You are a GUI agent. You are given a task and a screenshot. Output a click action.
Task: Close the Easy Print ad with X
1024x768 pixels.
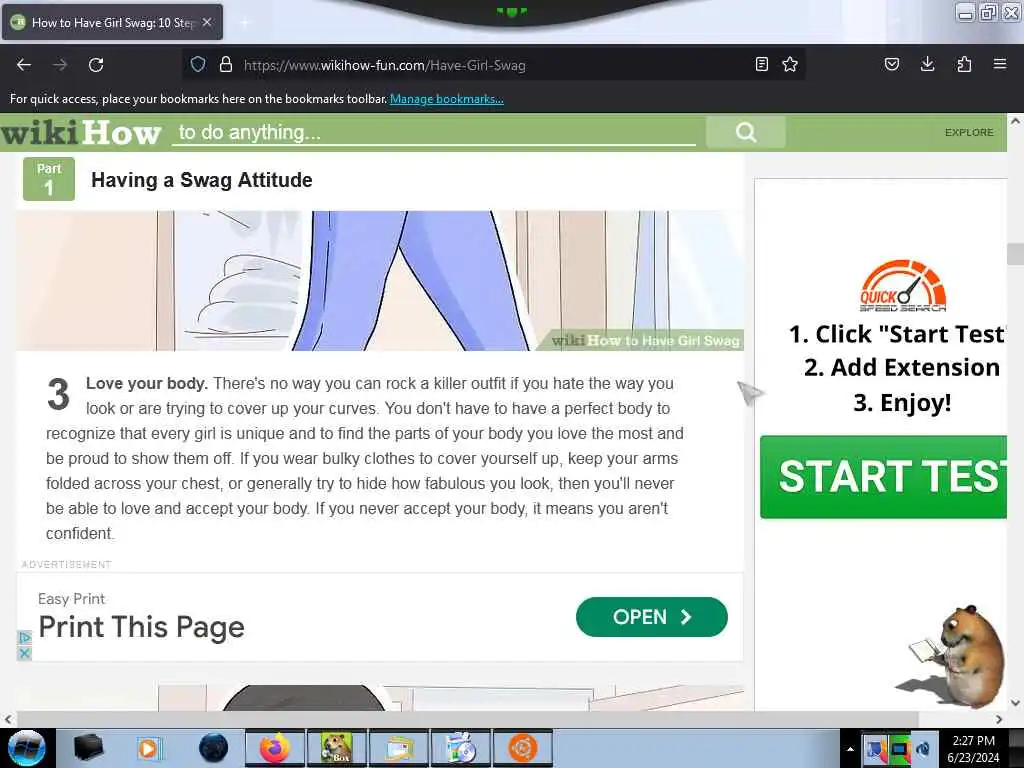(24, 653)
